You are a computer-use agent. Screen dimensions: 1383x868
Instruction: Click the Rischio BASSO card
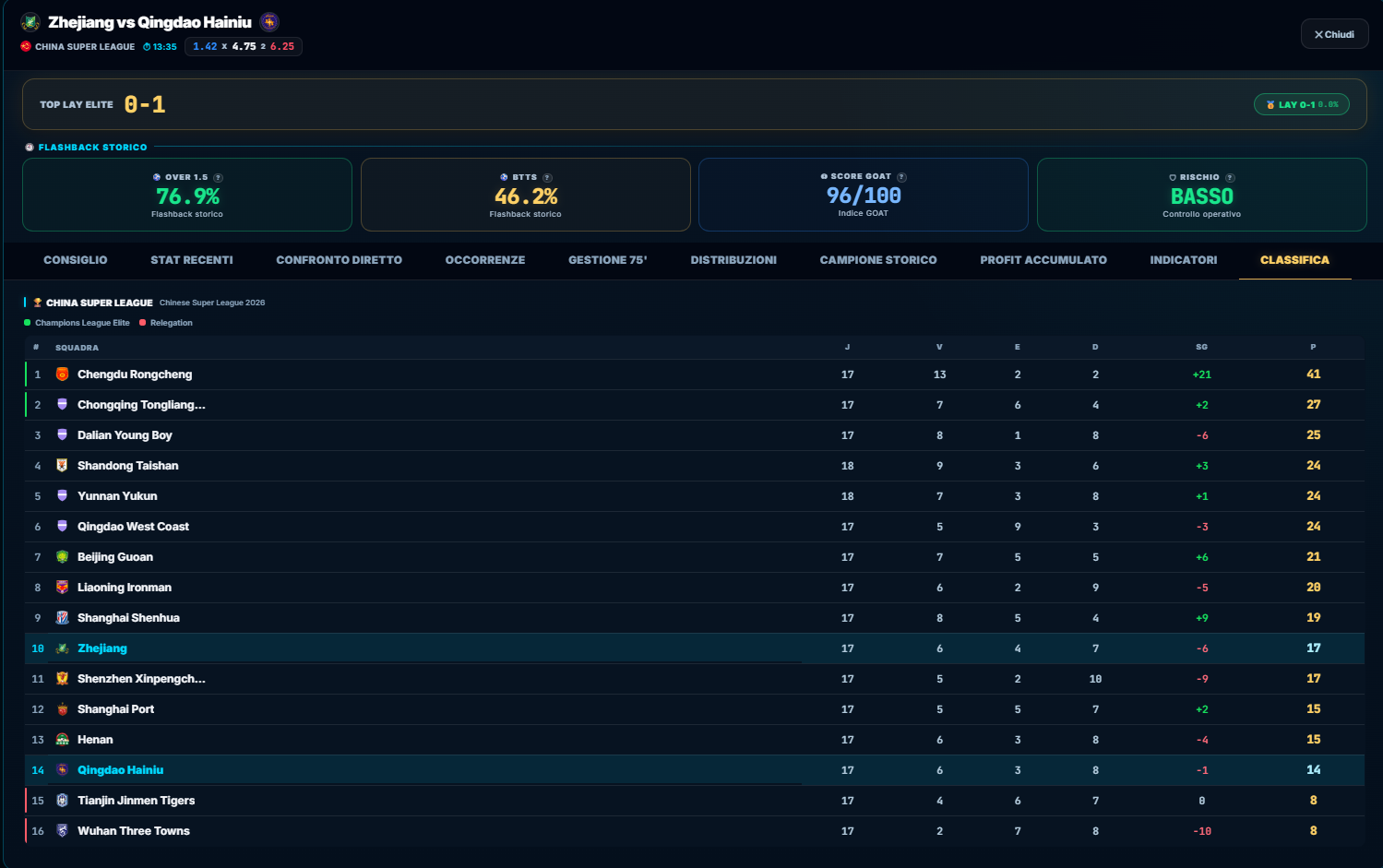[1202, 195]
